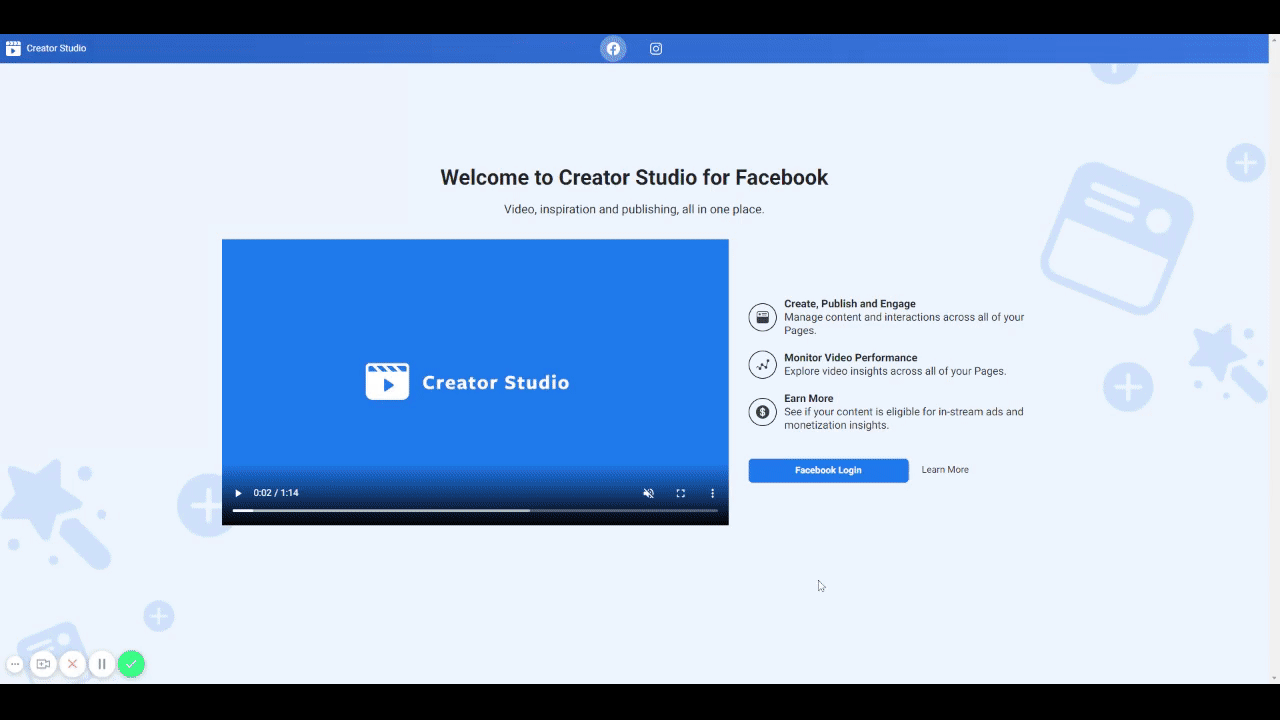Pause the screen recording
The height and width of the screenshot is (720, 1280).
pos(101,664)
